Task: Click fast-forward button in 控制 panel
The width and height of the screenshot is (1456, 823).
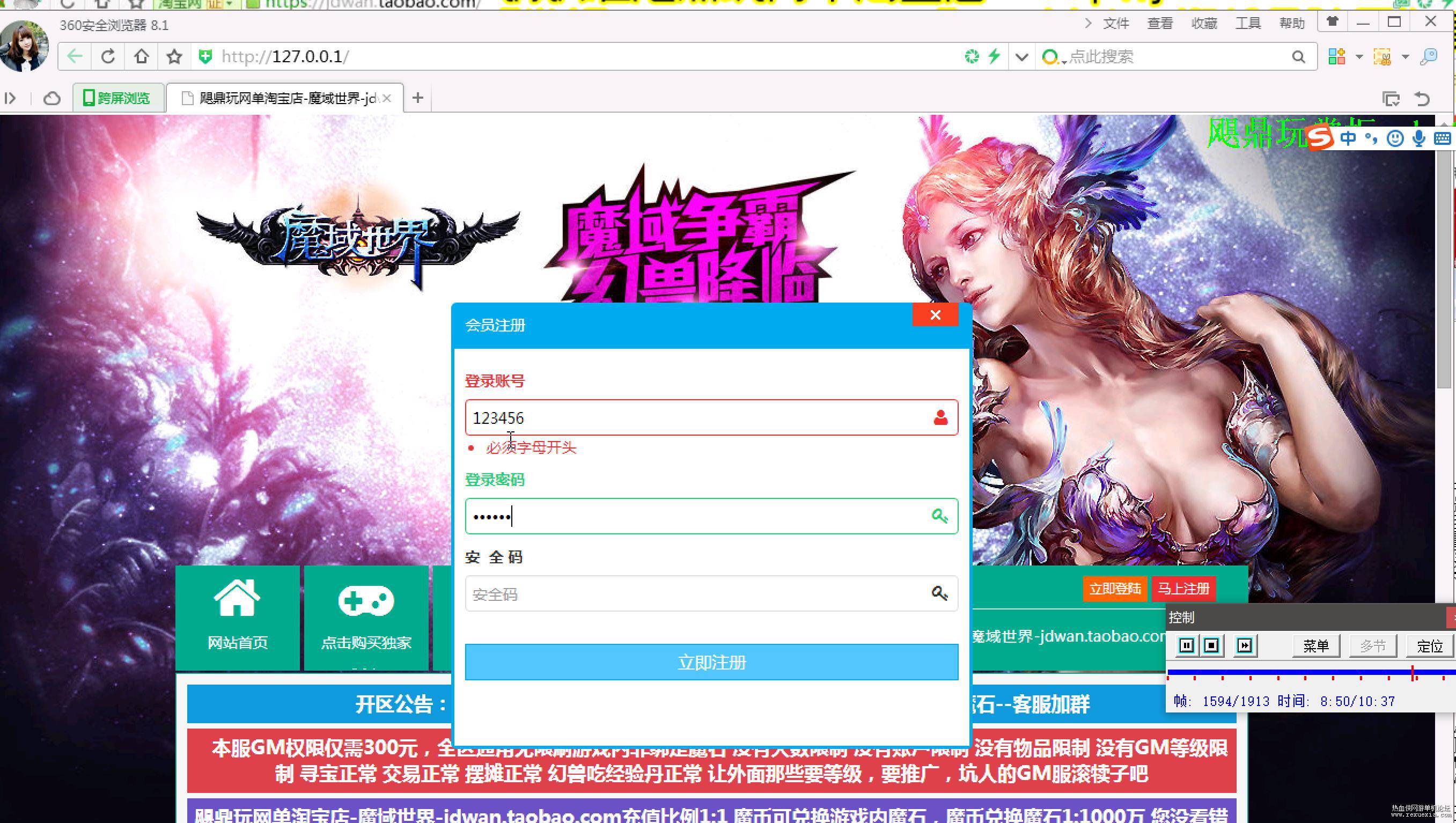Action: pos(1244,645)
